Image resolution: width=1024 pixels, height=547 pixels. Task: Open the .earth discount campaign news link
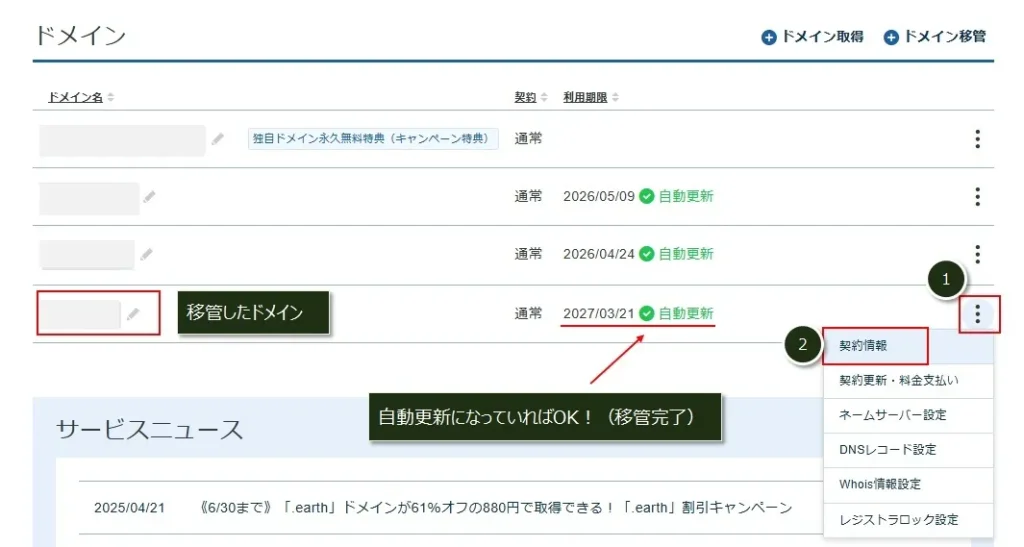(x=496, y=508)
